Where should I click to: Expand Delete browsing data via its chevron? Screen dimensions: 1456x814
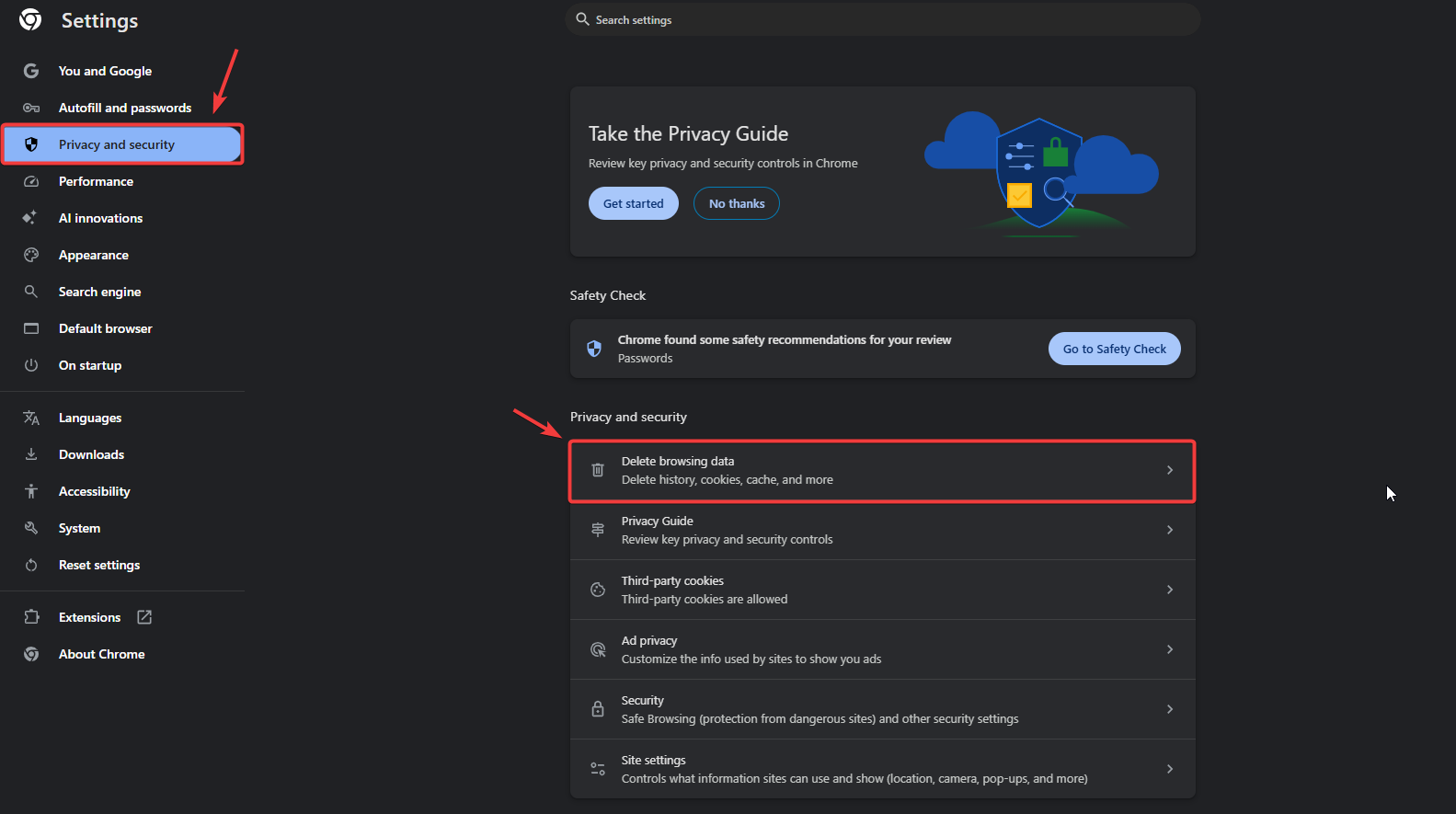tap(1169, 470)
